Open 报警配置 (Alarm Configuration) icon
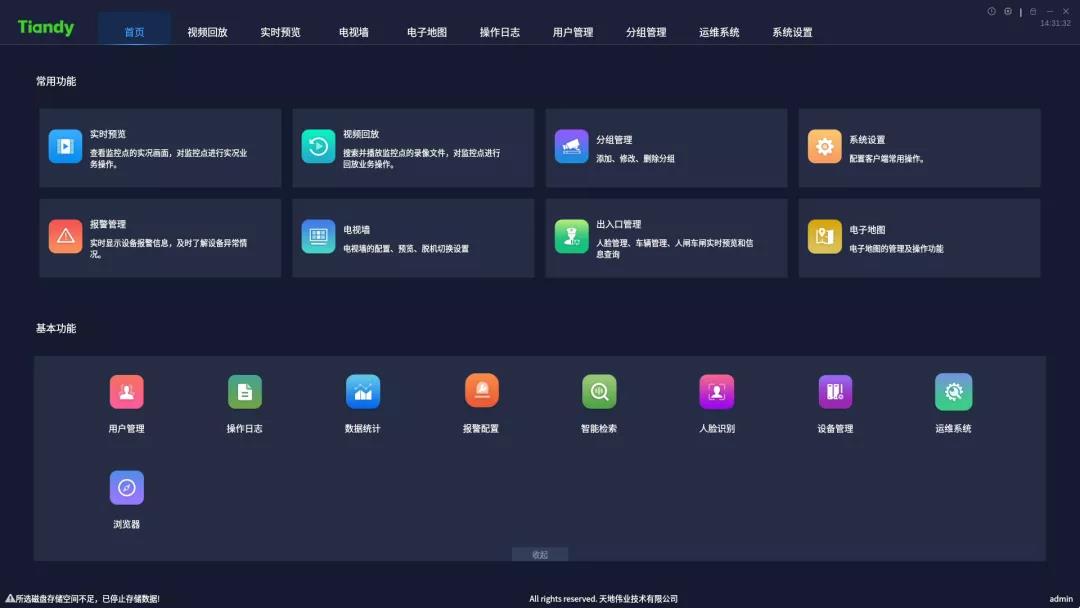Image resolution: width=1080 pixels, height=608 pixels. pyautogui.click(x=481, y=391)
